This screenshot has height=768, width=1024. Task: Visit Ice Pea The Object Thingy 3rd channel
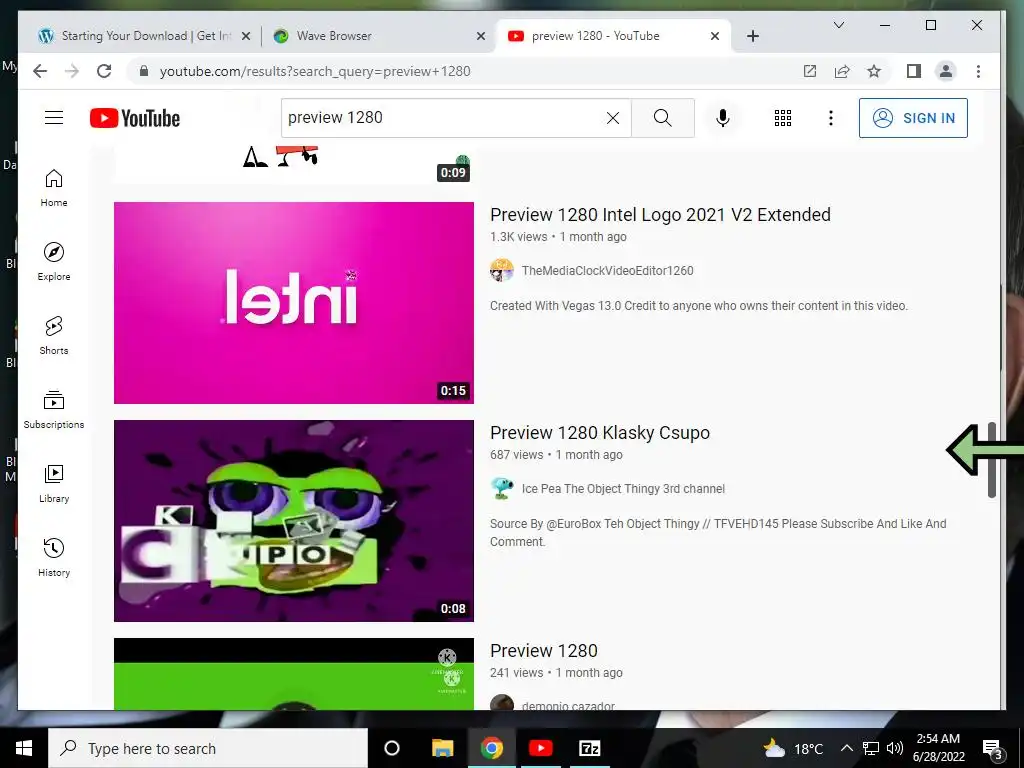(x=623, y=488)
